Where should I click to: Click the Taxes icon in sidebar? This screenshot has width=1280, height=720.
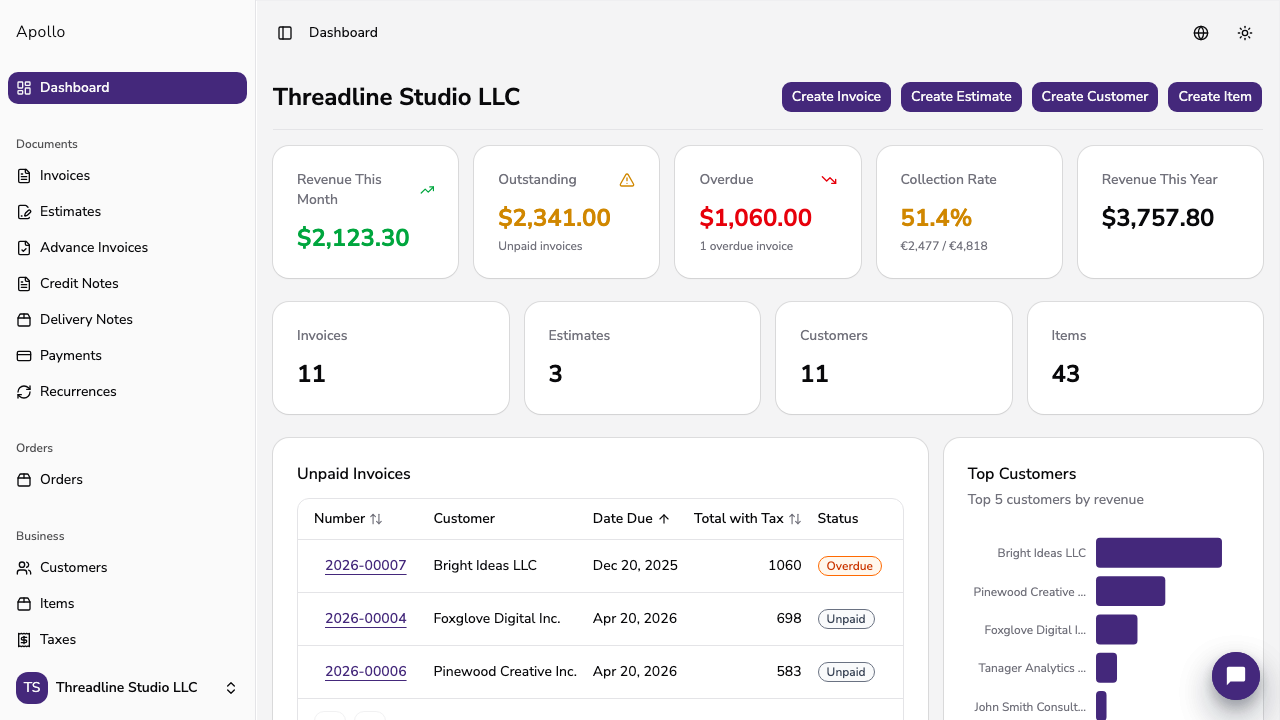pos(24,640)
